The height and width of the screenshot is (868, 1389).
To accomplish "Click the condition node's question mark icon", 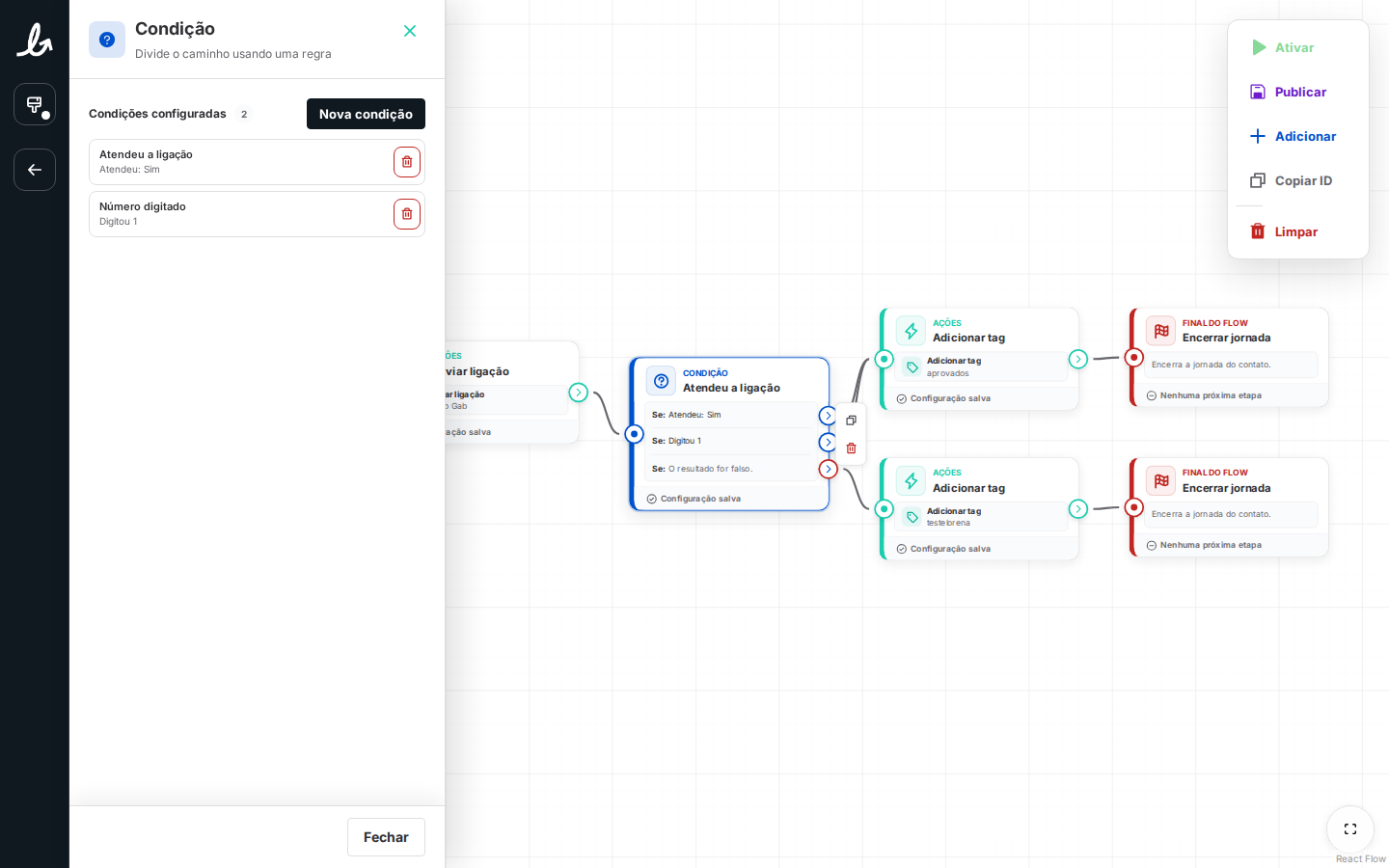I will (x=661, y=381).
